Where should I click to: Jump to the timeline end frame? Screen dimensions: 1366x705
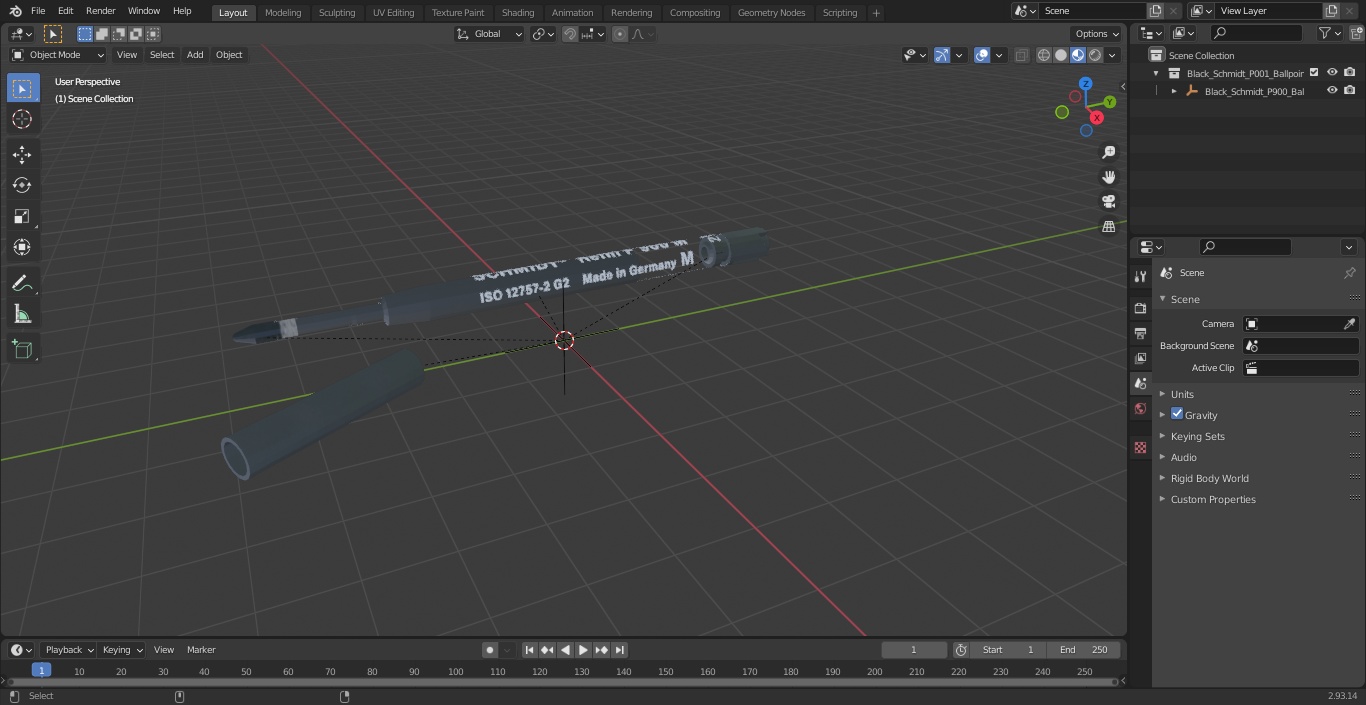[x=620, y=650]
